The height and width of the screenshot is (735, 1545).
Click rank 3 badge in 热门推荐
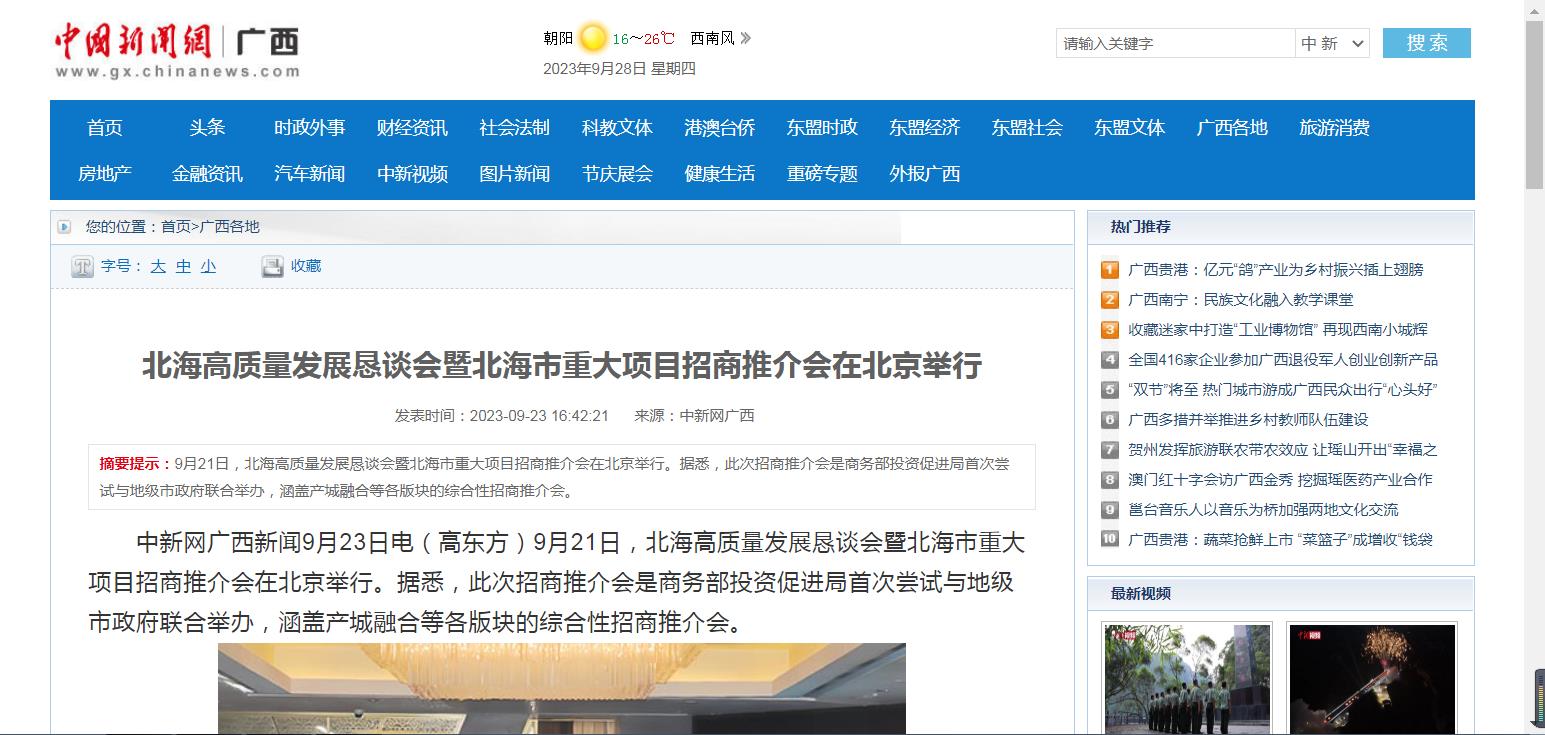click(x=1110, y=330)
